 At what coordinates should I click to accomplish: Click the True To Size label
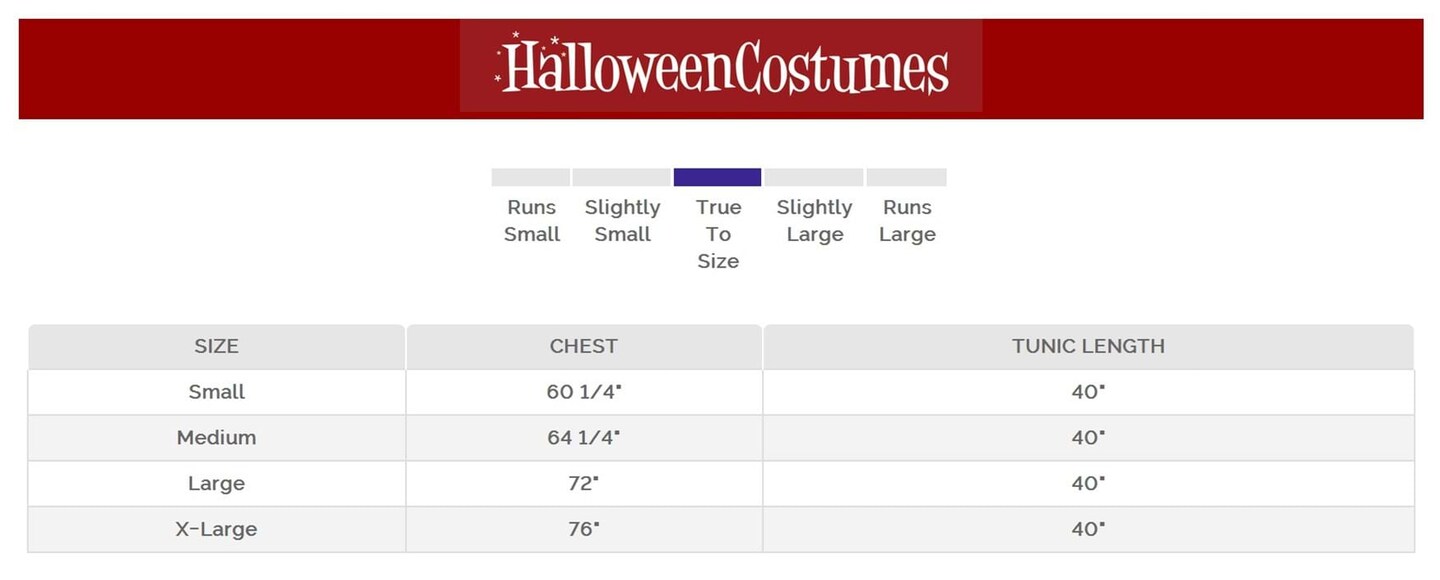click(718, 234)
